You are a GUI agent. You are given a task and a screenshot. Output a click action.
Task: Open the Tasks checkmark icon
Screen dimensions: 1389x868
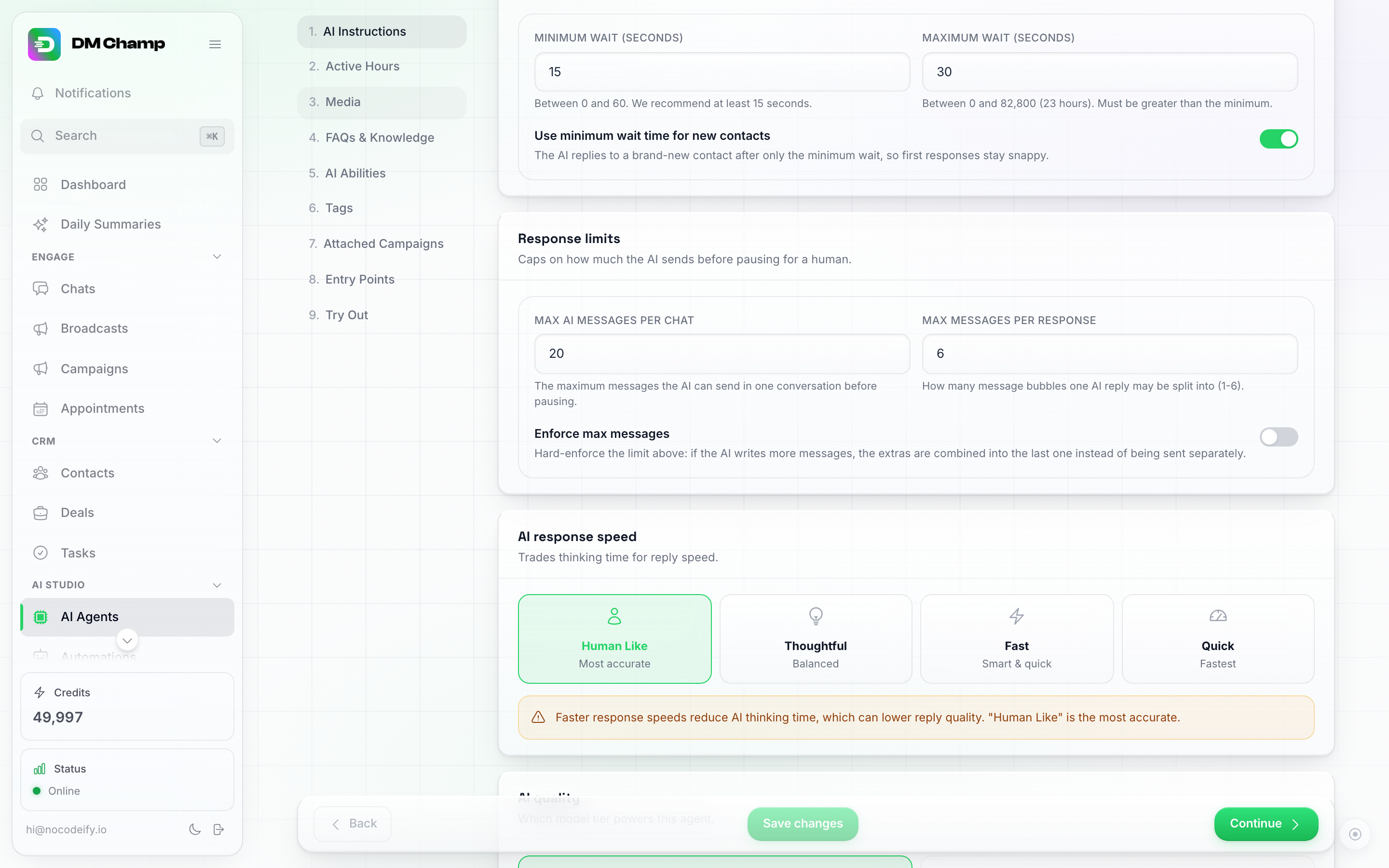[x=40, y=553]
